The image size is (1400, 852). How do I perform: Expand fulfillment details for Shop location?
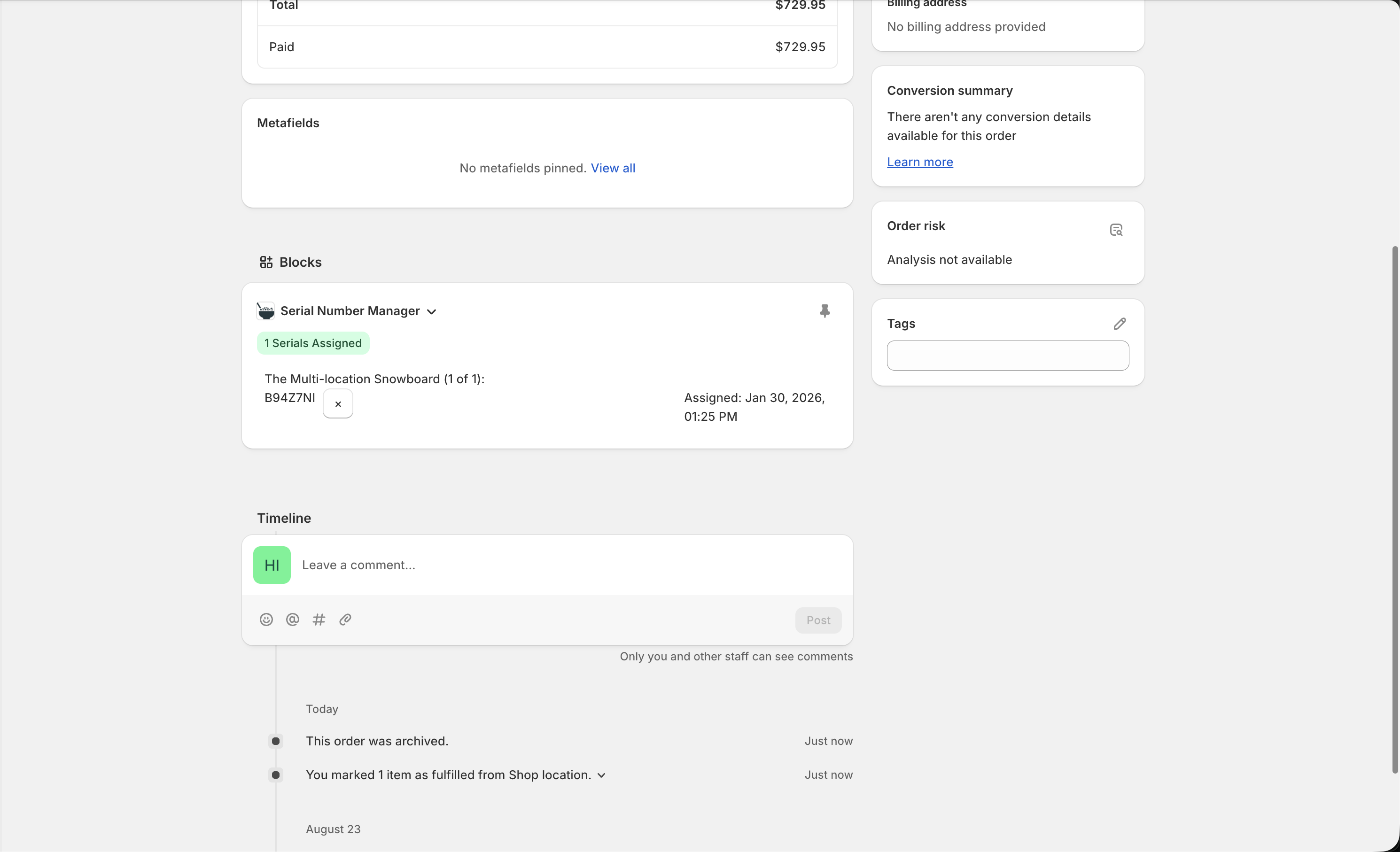602,775
